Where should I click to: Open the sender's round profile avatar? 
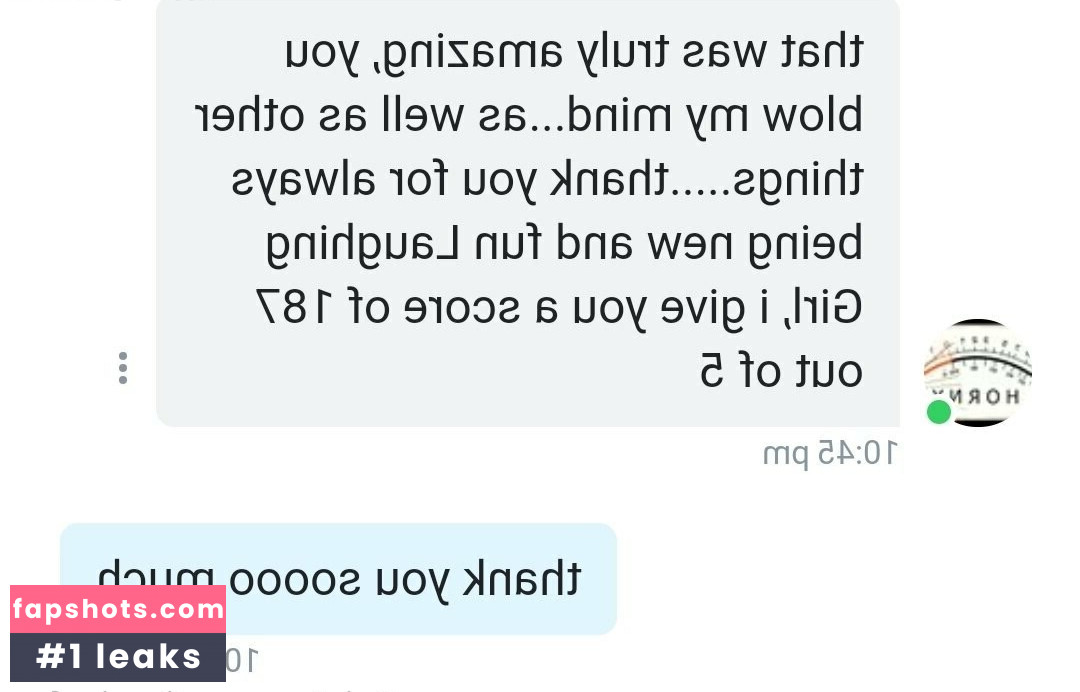pos(977,373)
